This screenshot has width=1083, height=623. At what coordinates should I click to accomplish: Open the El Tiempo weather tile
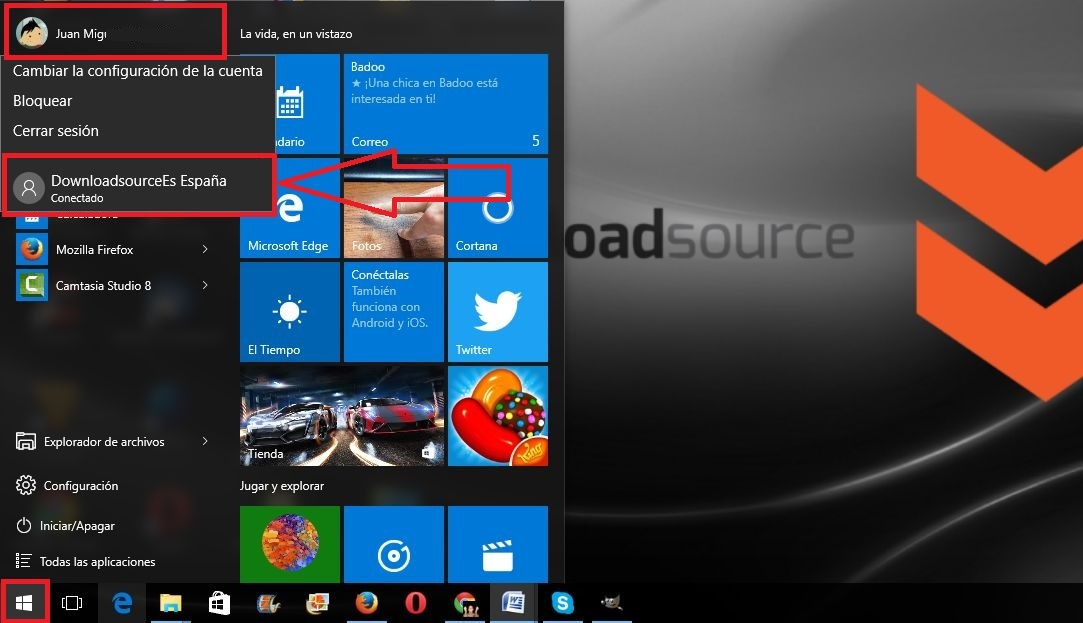pos(290,312)
